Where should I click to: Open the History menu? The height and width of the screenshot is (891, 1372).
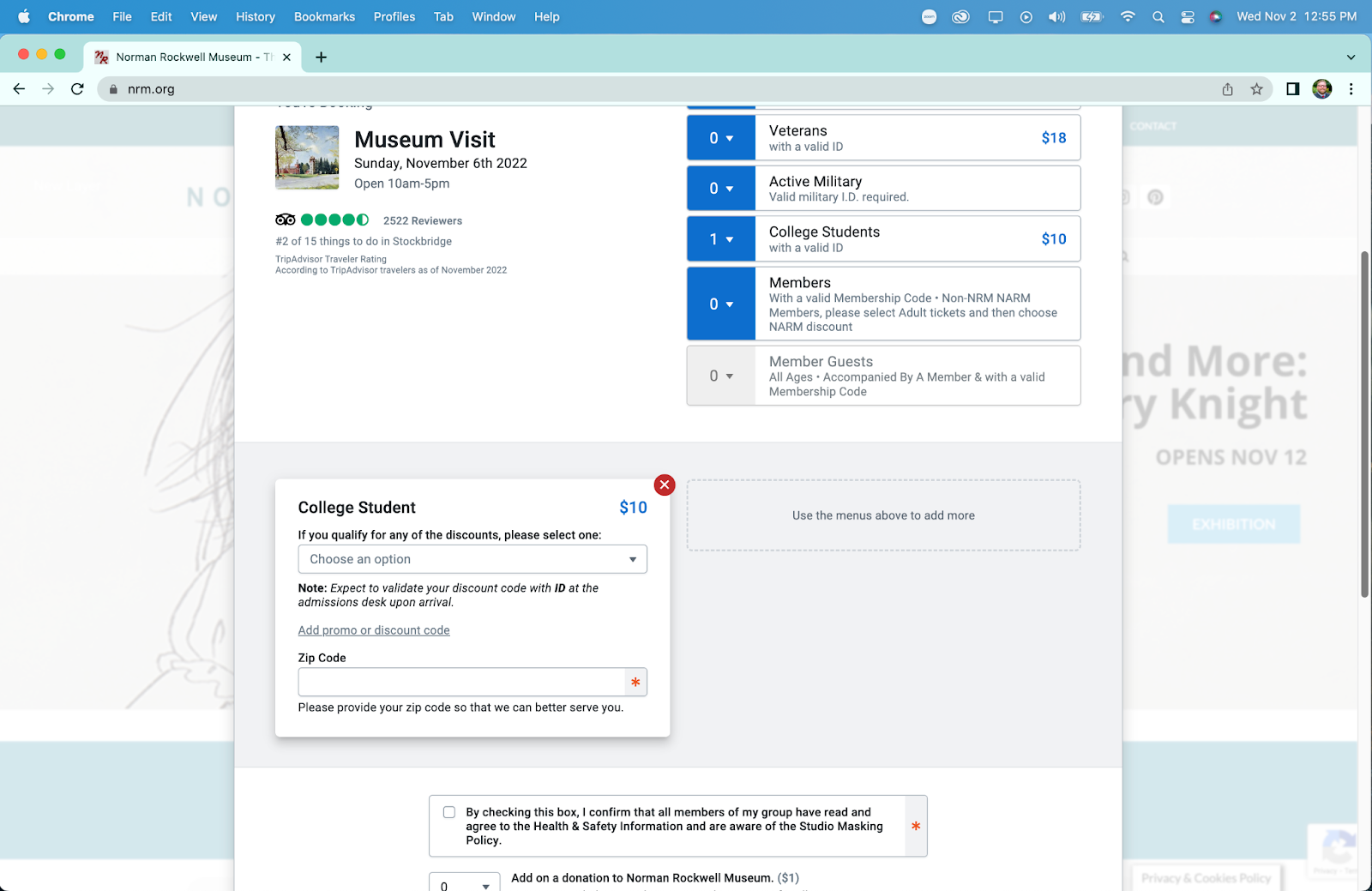[256, 16]
